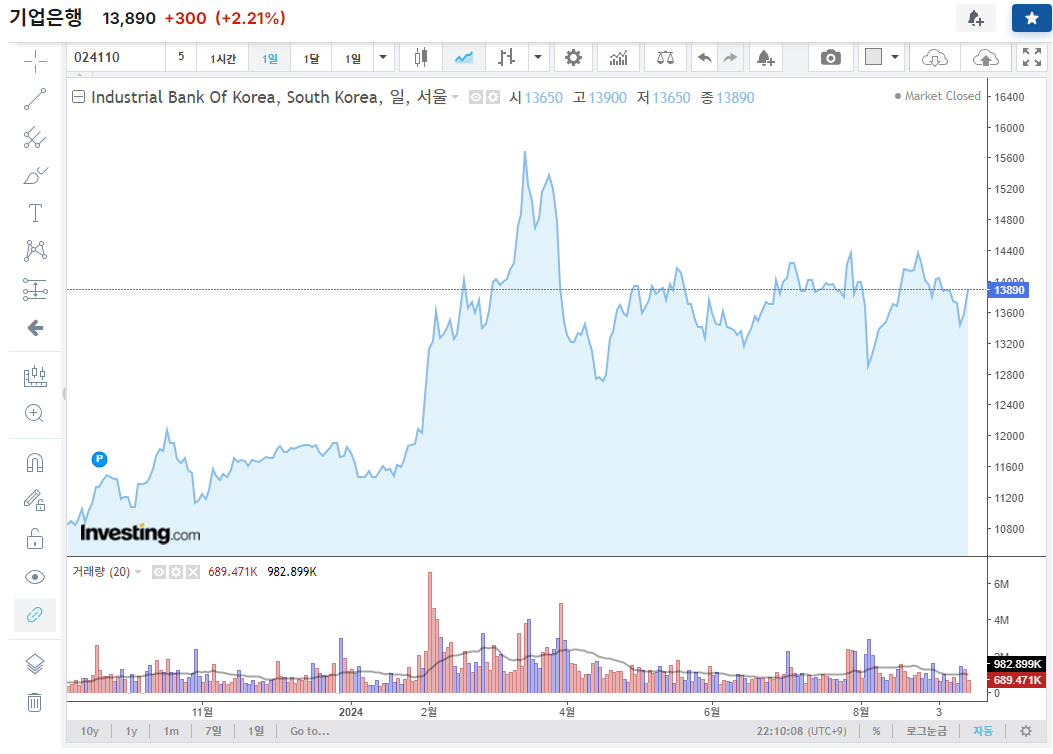This screenshot has height=754, width=1053.
Task: Select the 5 minute interval
Action: pos(181,58)
